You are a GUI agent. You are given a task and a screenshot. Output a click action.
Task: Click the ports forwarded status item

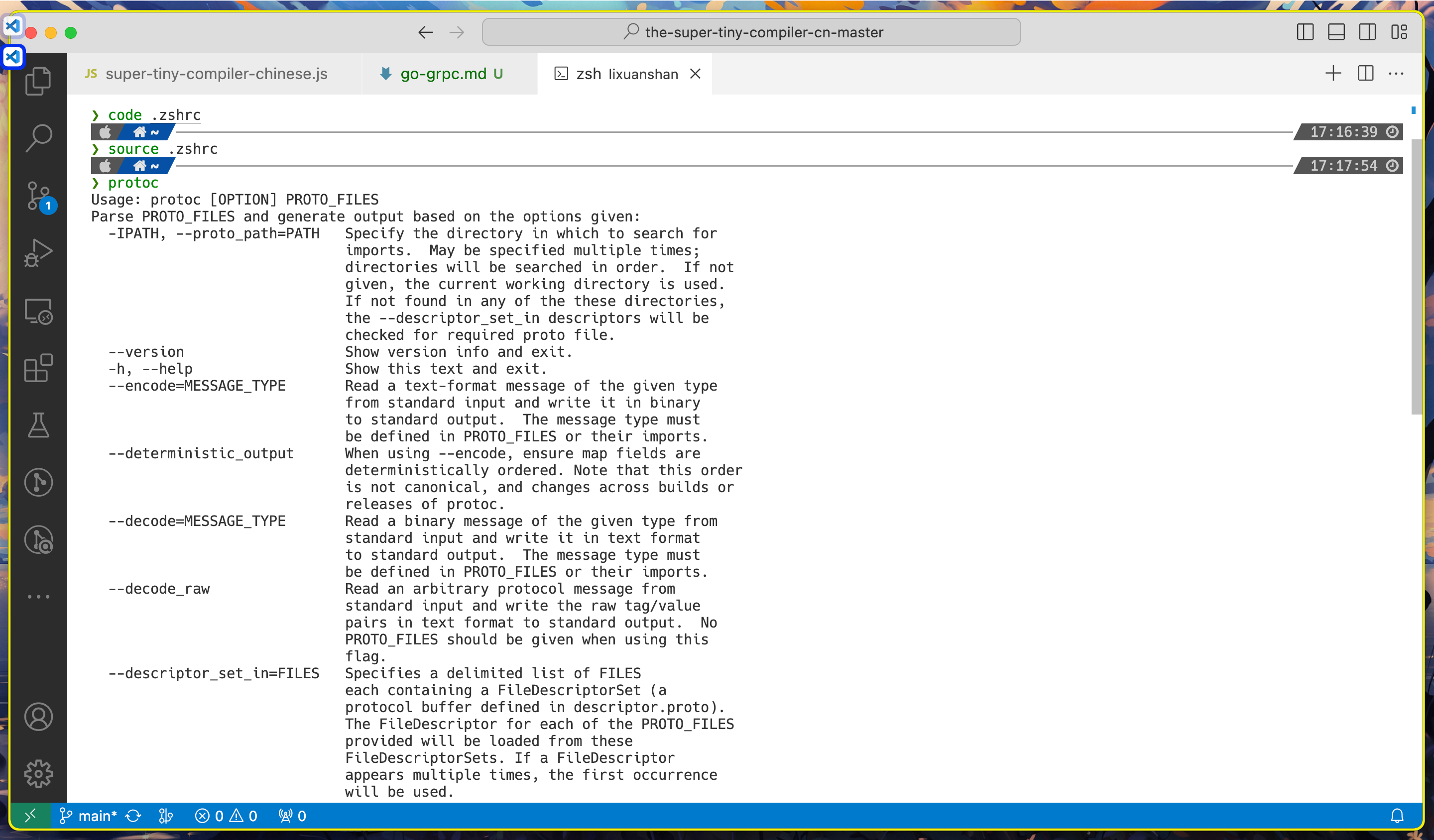point(292,816)
